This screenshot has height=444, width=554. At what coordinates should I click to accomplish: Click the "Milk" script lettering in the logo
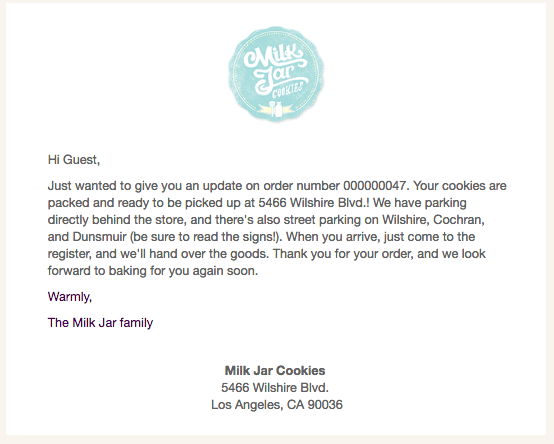274,57
